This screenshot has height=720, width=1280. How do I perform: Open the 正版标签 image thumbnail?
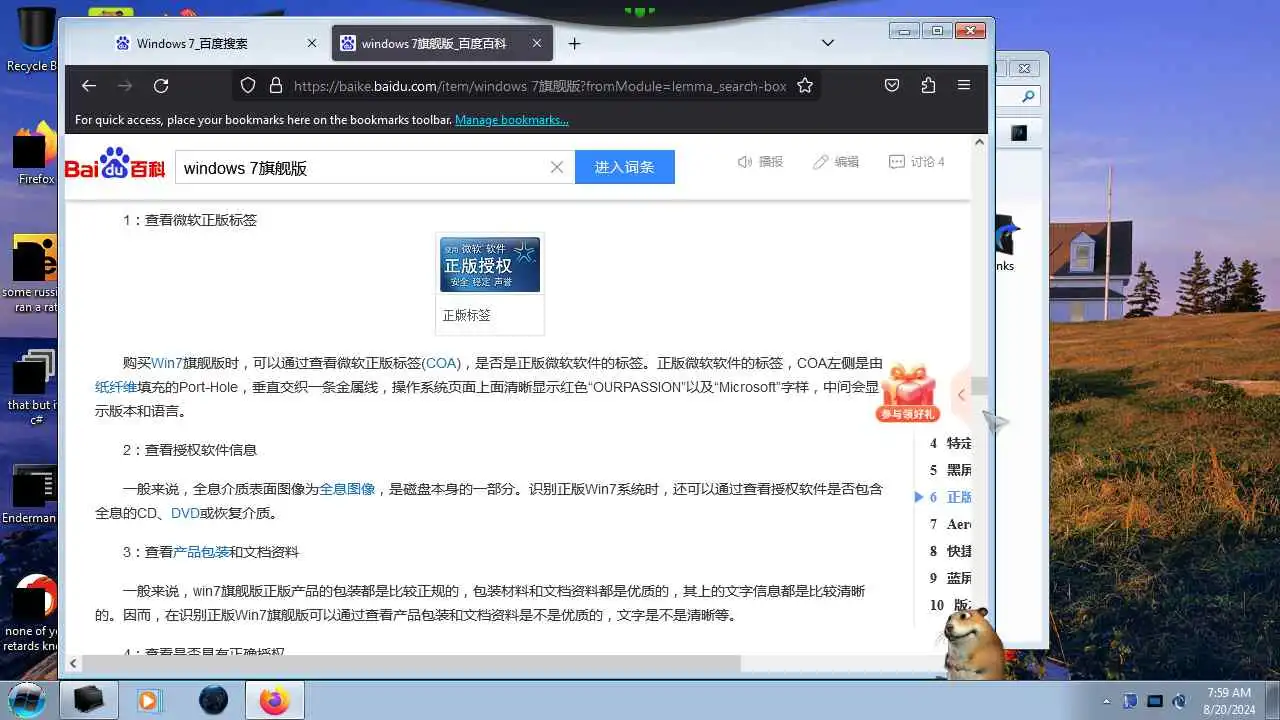pyautogui.click(x=490, y=265)
